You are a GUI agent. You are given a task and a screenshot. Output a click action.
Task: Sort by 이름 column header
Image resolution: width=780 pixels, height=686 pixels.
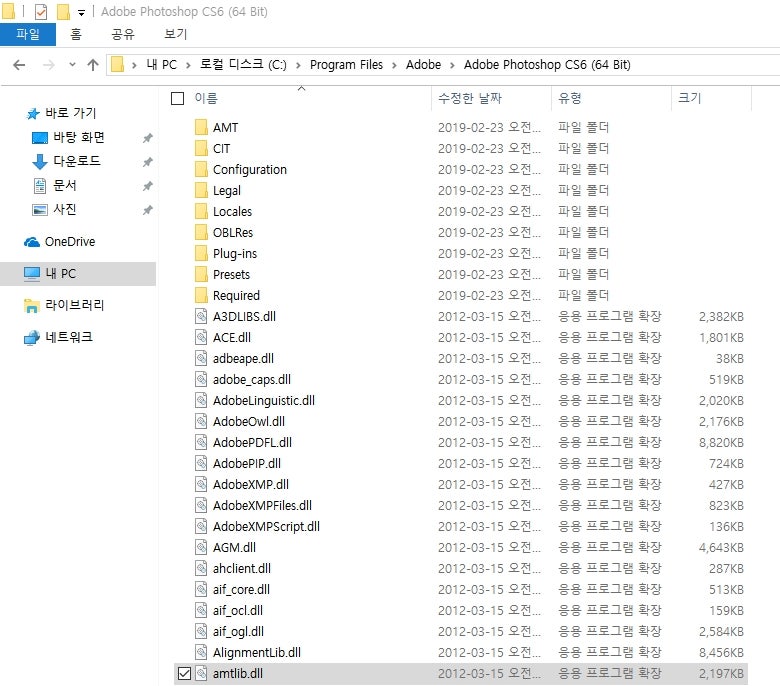(206, 98)
